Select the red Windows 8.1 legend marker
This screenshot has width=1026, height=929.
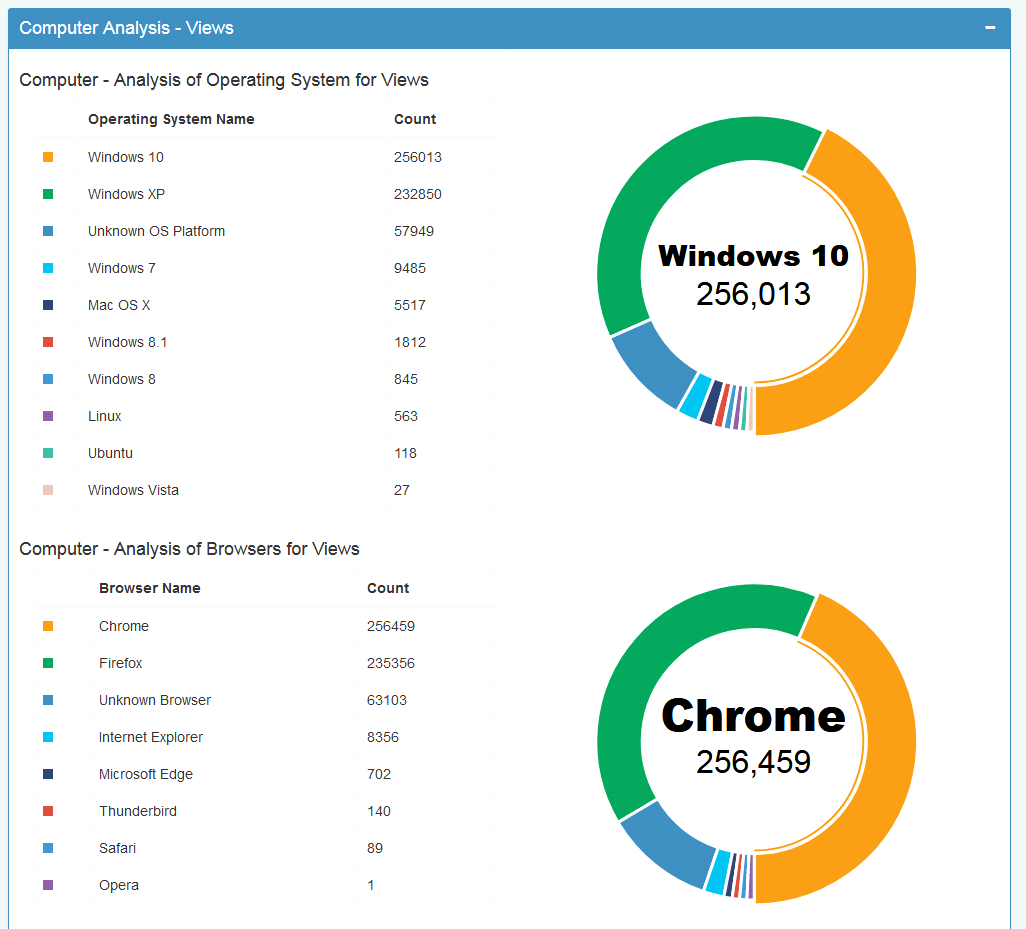click(48, 342)
